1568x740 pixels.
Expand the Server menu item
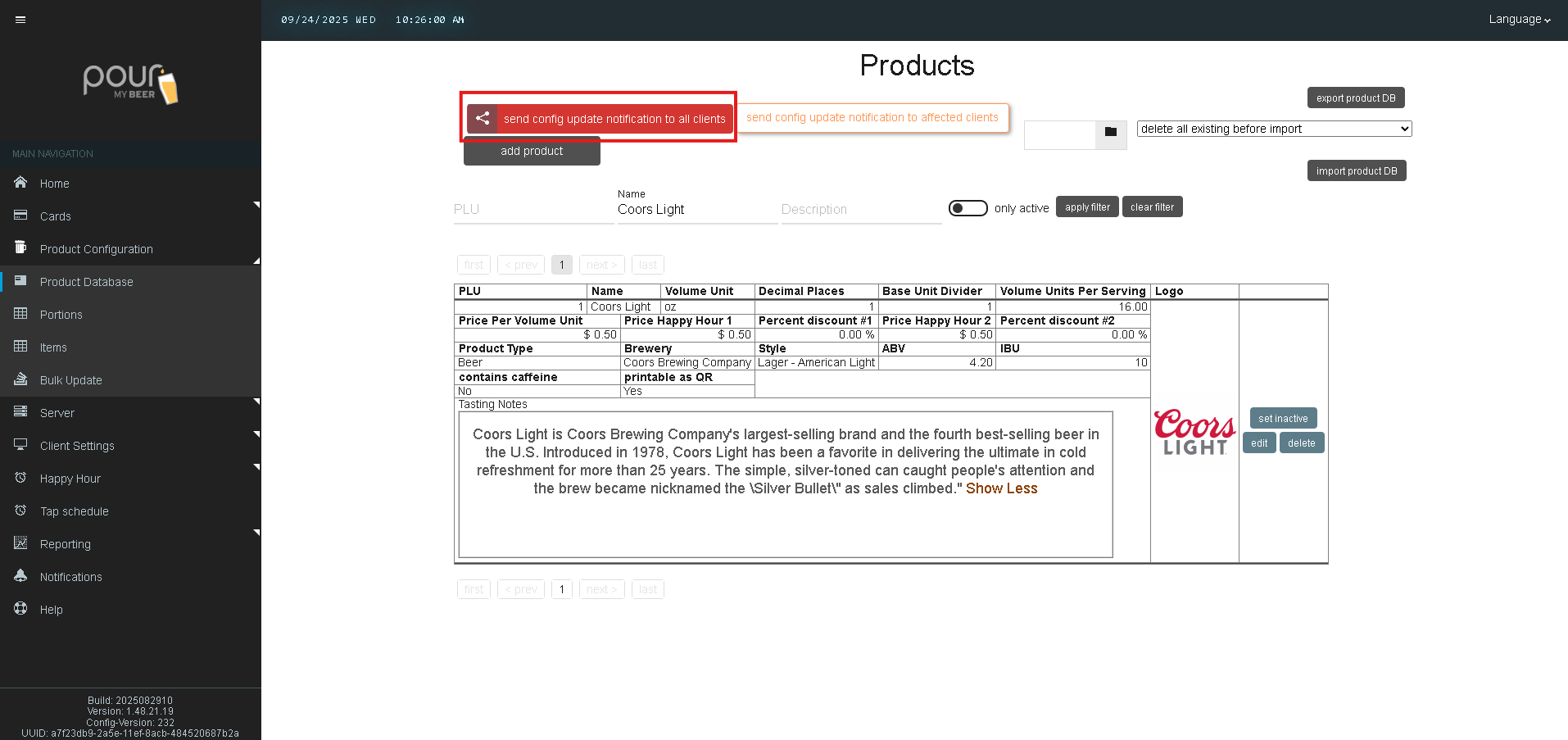[x=57, y=413]
